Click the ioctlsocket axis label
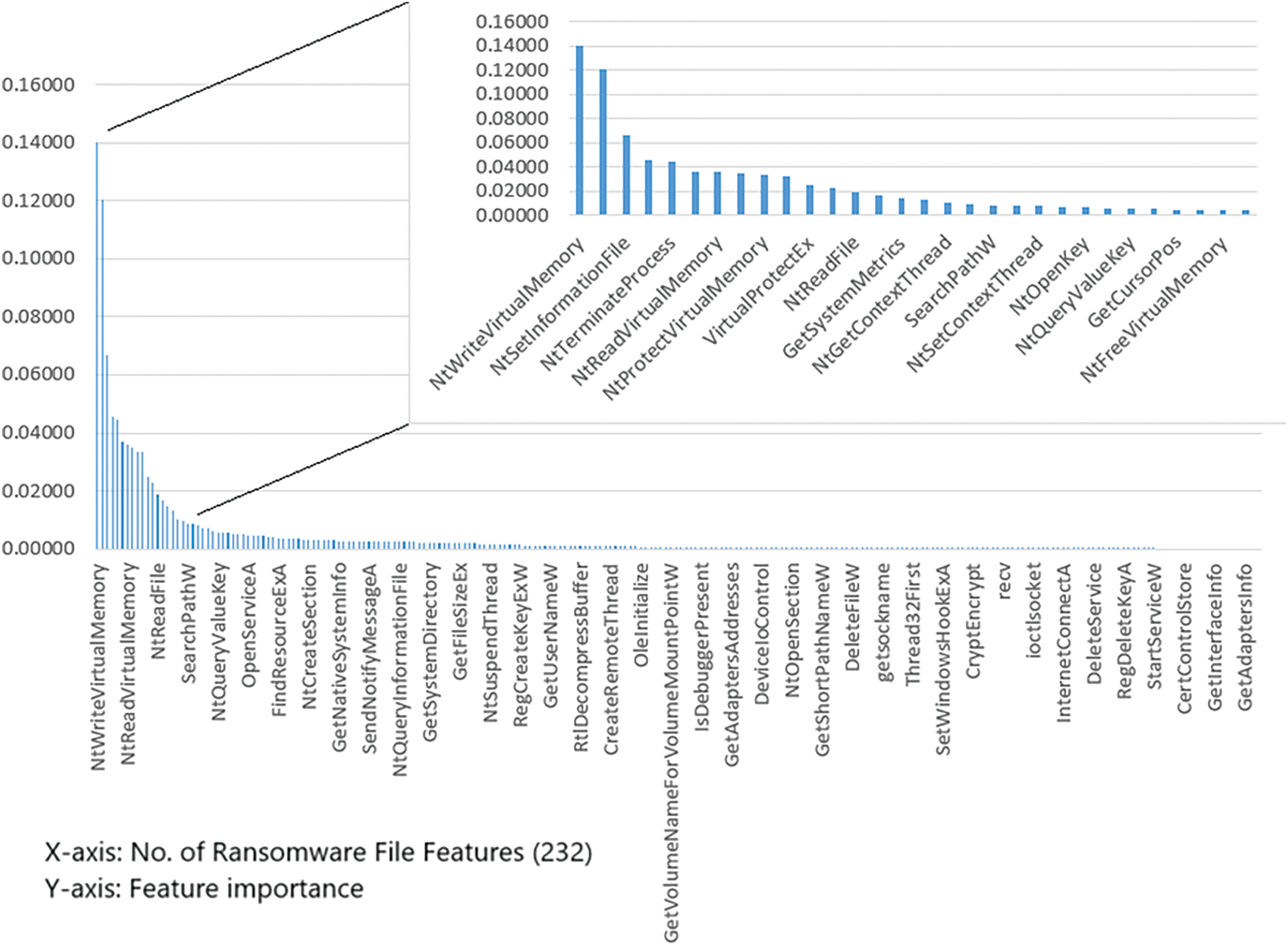The width and height of the screenshot is (1288, 946). coord(1034,609)
